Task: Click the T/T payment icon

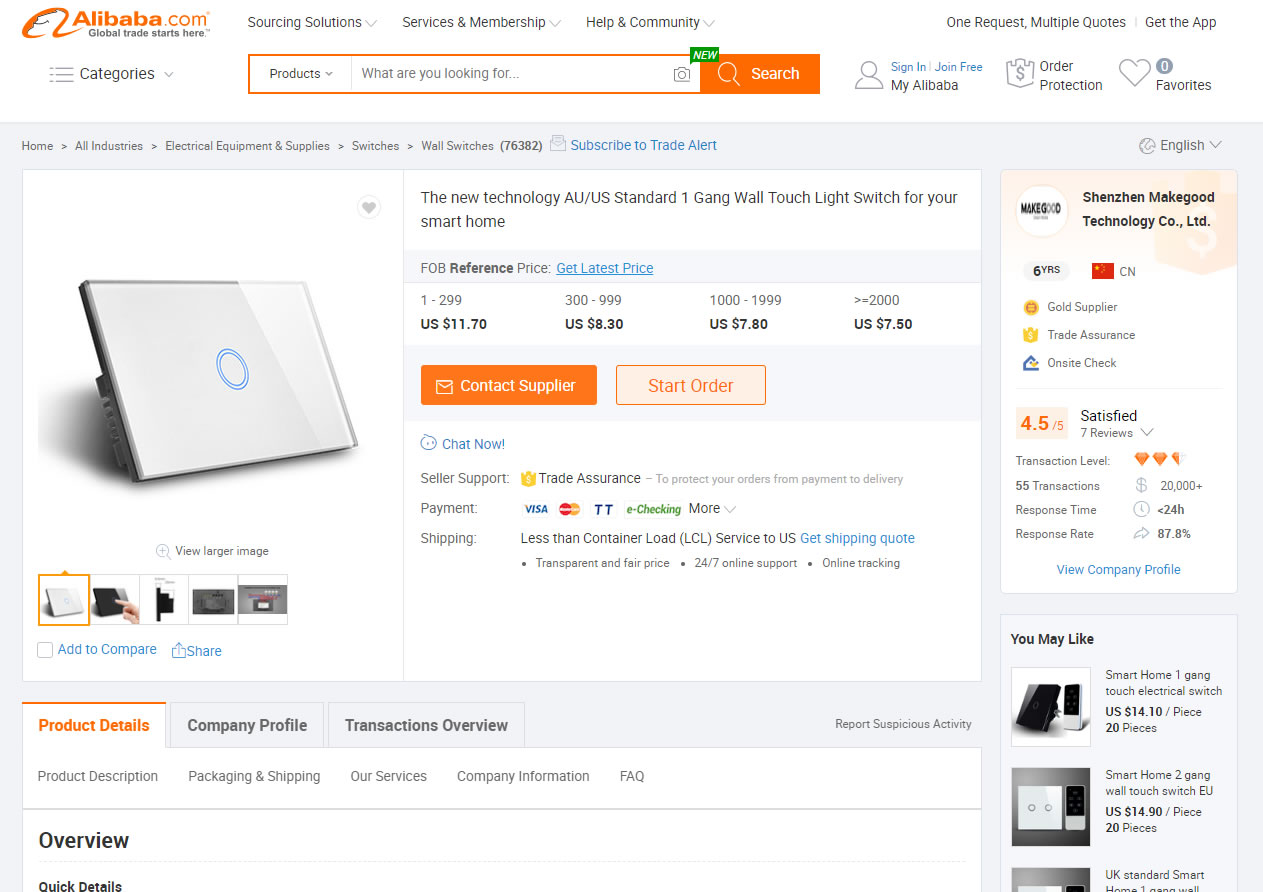Action: point(603,509)
